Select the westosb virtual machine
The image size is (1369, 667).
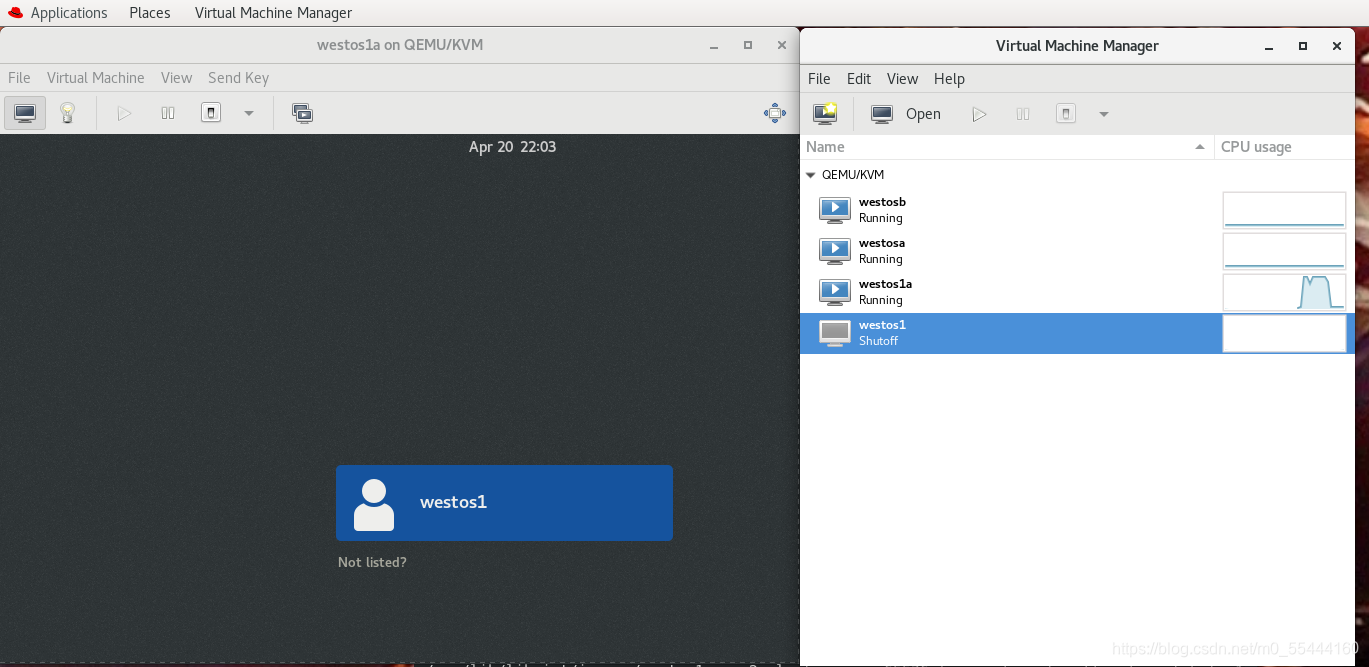click(1077, 210)
